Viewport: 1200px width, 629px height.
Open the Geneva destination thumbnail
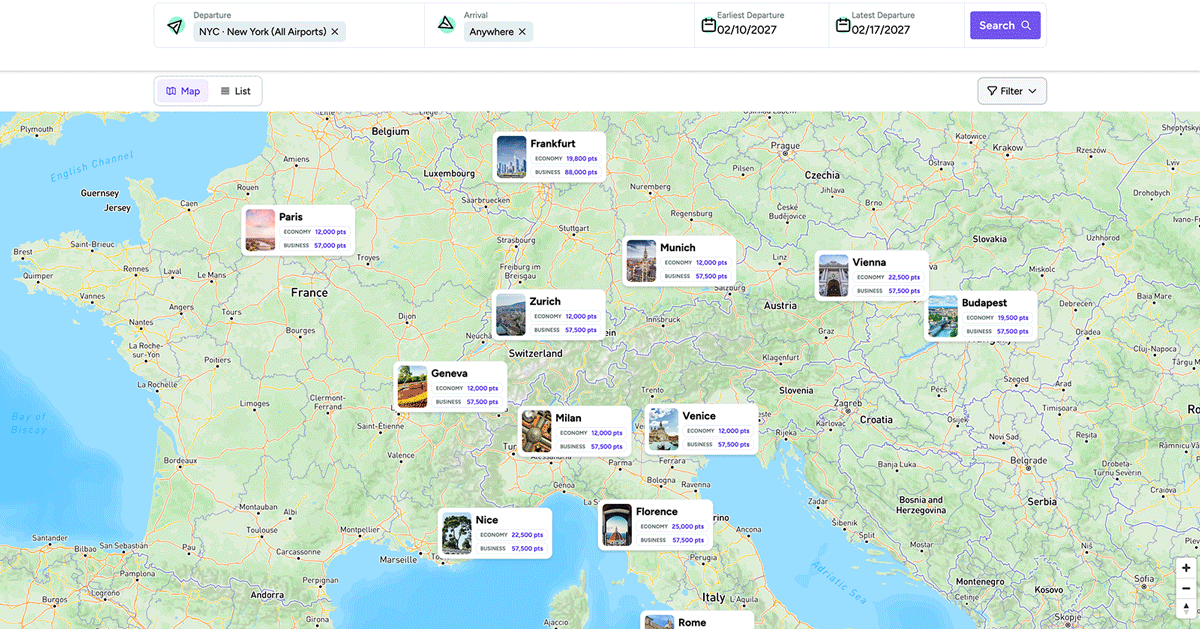pos(412,387)
